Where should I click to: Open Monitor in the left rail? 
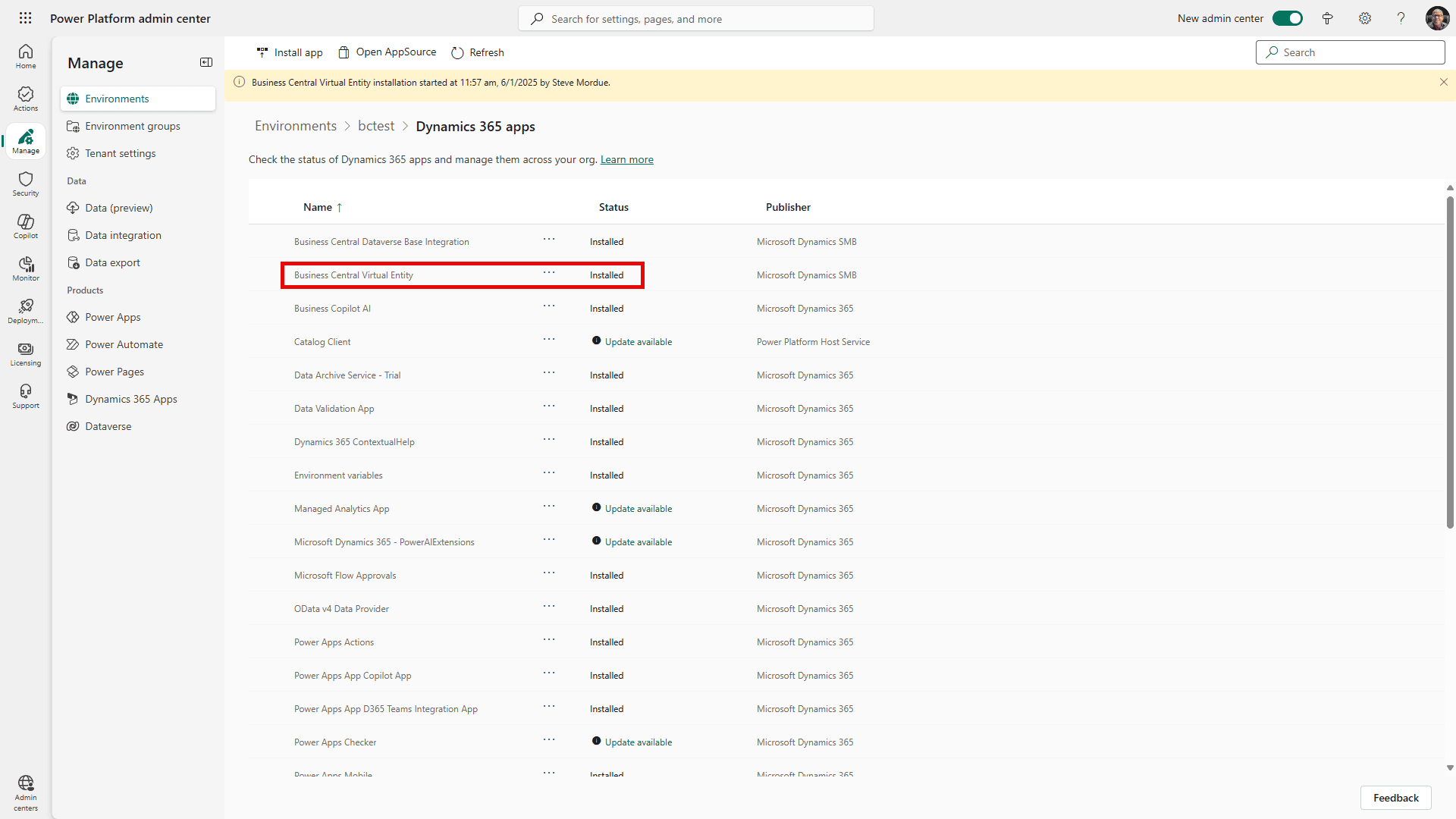point(26,268)
